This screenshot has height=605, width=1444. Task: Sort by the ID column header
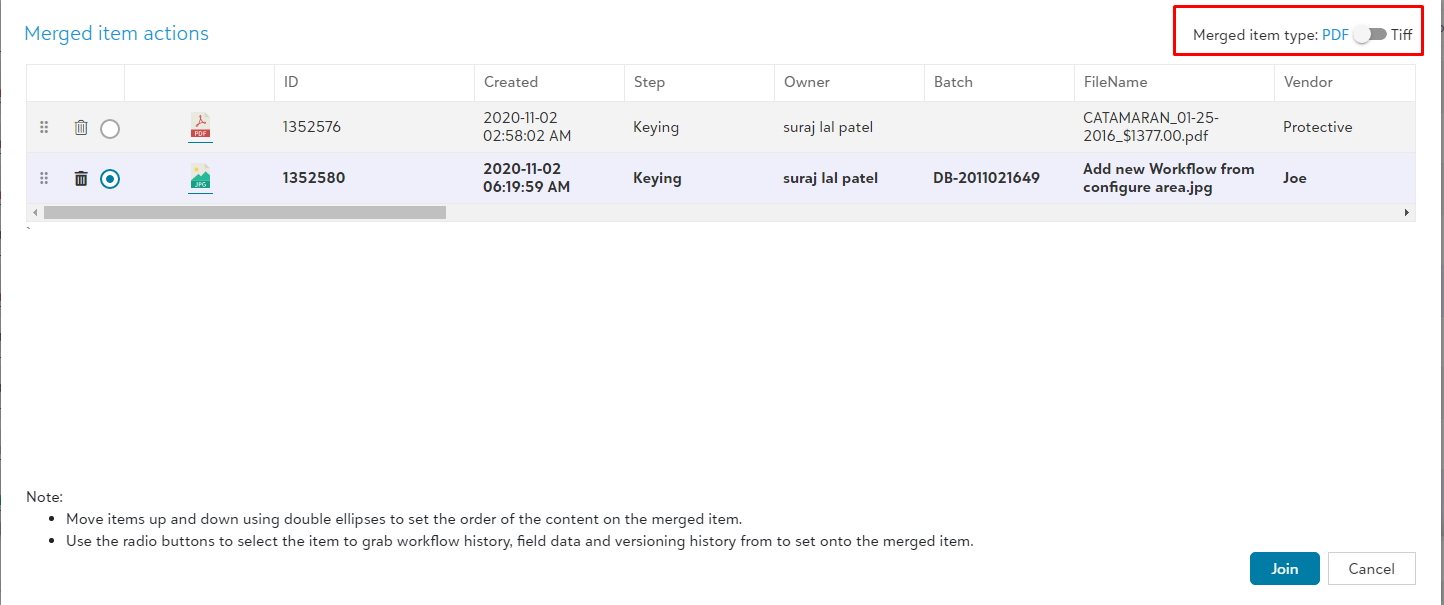click(x=291, y=82)
